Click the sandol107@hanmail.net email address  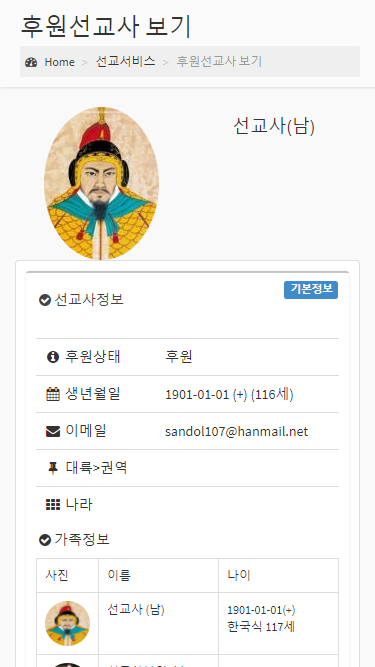tap(236, 432)
